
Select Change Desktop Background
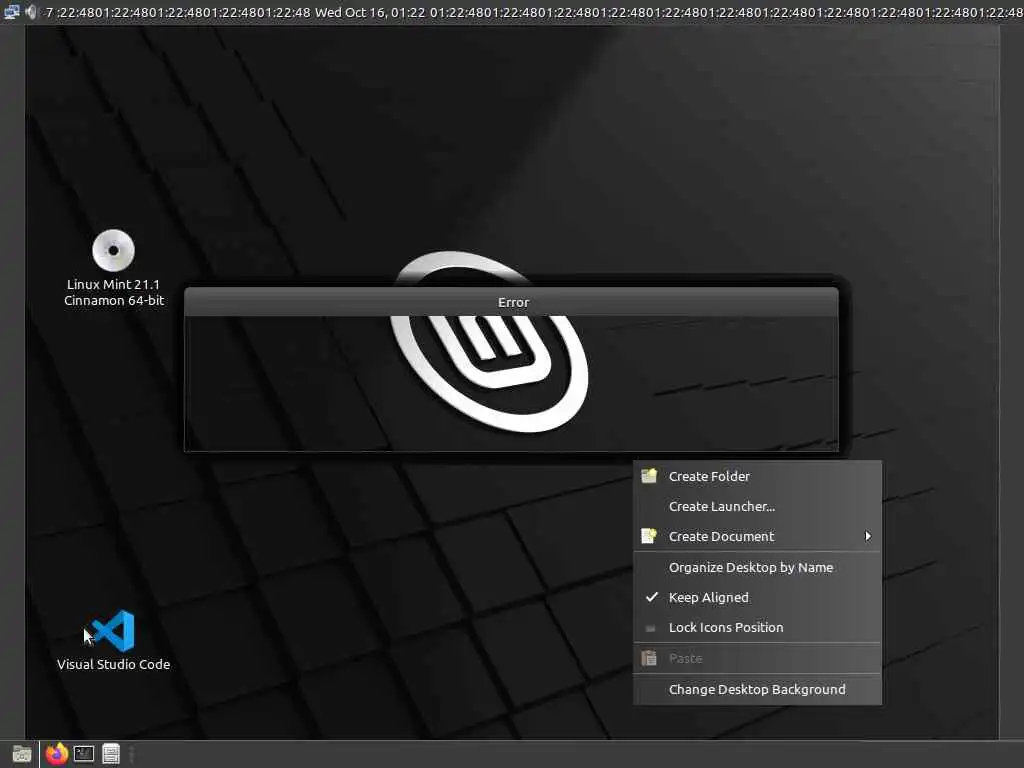click(x=758, y=690)
